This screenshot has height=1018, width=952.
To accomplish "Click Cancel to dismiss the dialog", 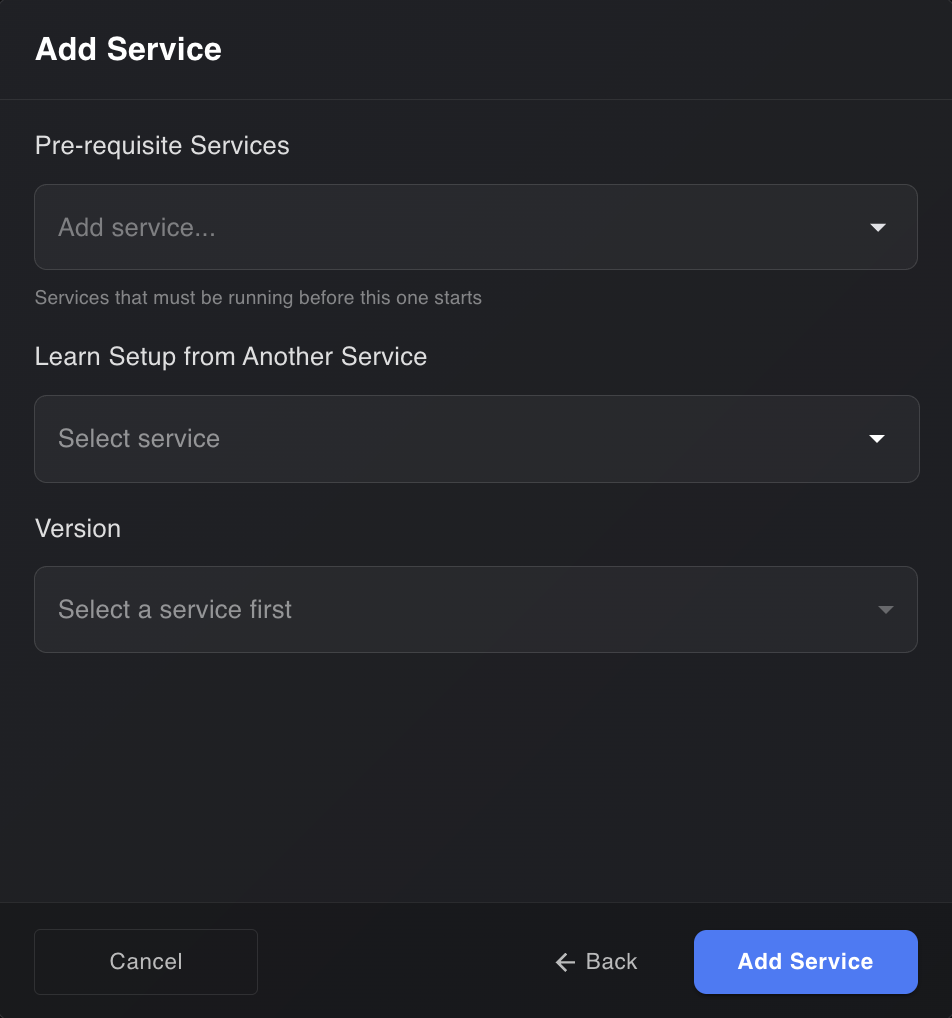I will tap(145, 962).
